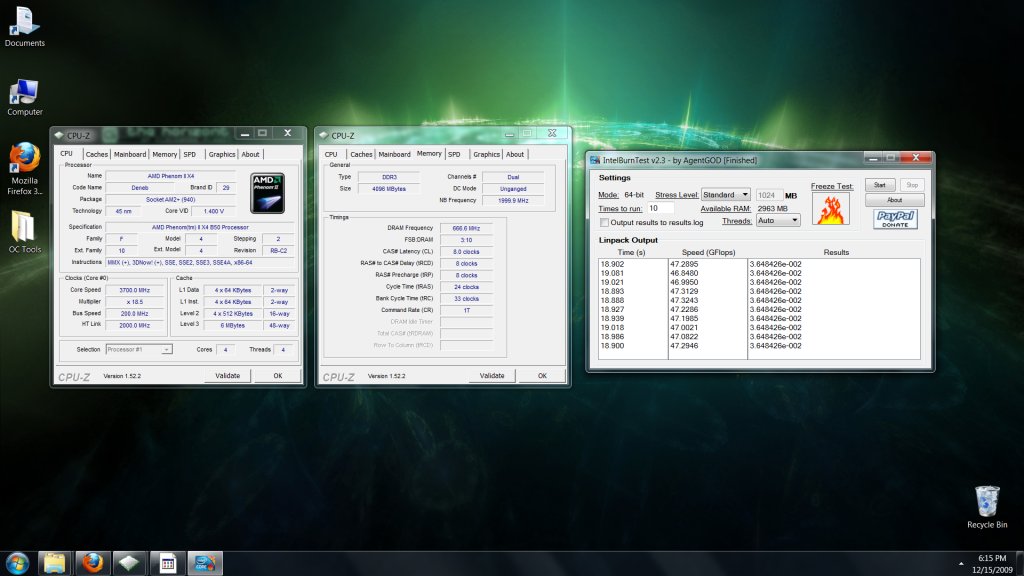
Task: Click the Core VID value 1.400 V
Action: 214,212
